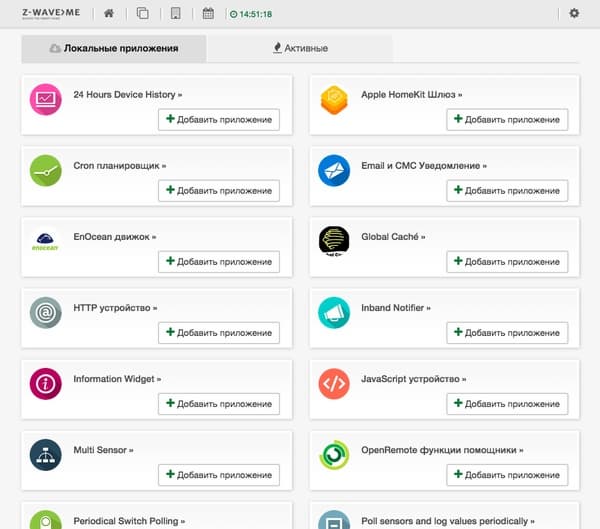Click the Inband Notifier megaphone icon
This screenshot has width=600, height=529.
(x=334, y=313)
